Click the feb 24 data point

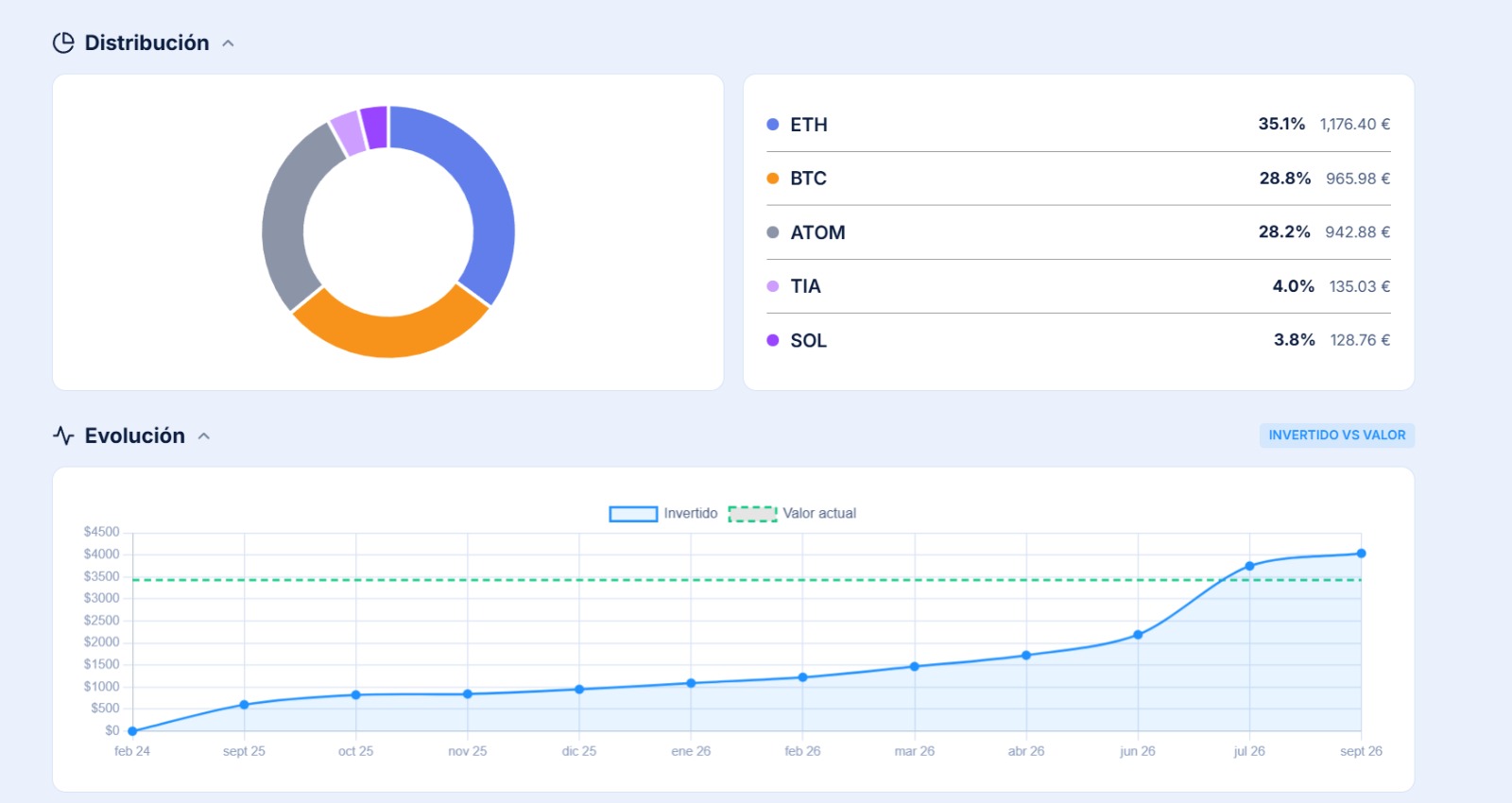[132, 731]
